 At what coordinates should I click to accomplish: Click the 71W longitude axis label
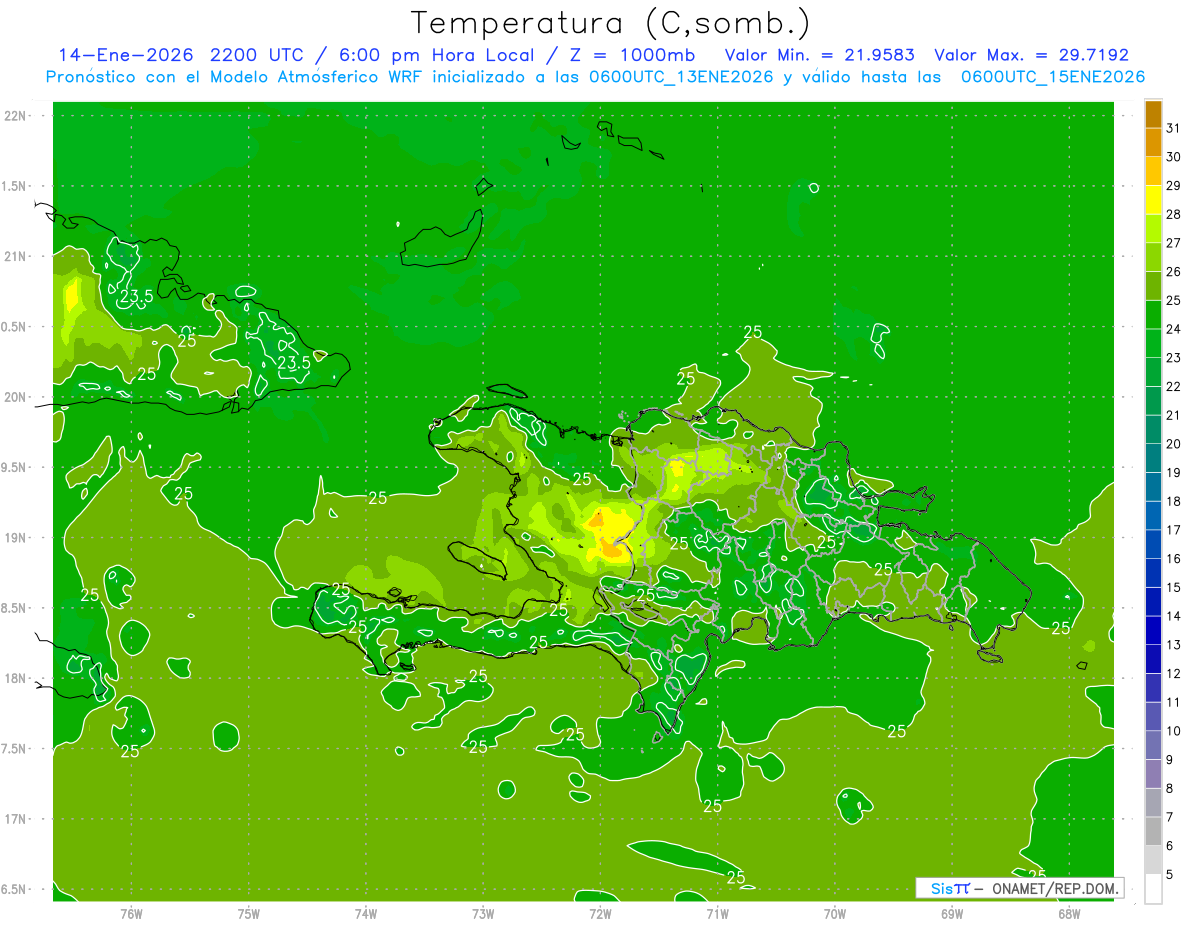[x=717, y=914]
